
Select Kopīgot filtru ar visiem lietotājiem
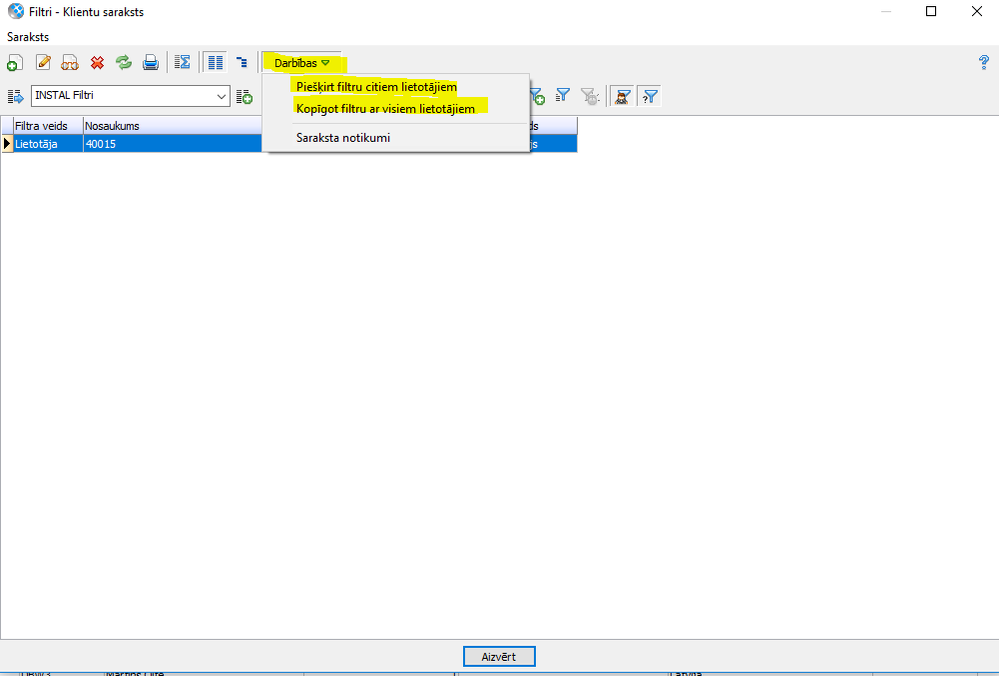(385, 109)
